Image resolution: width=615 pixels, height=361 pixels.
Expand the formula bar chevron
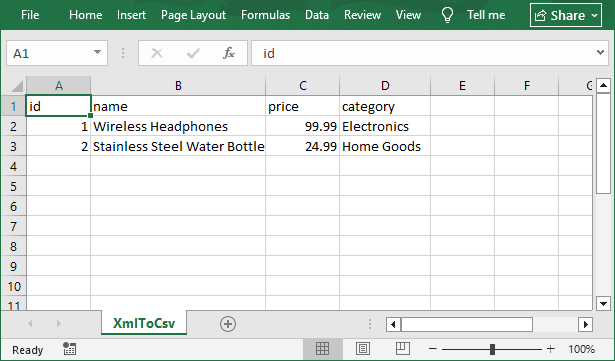tap(600, 52)
